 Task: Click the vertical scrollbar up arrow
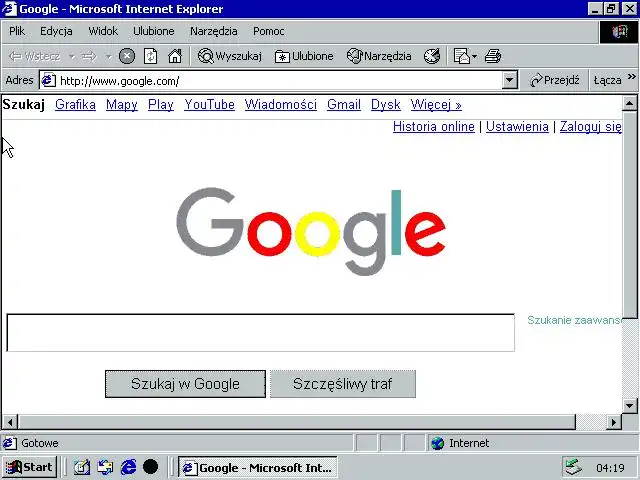(630, 103)
